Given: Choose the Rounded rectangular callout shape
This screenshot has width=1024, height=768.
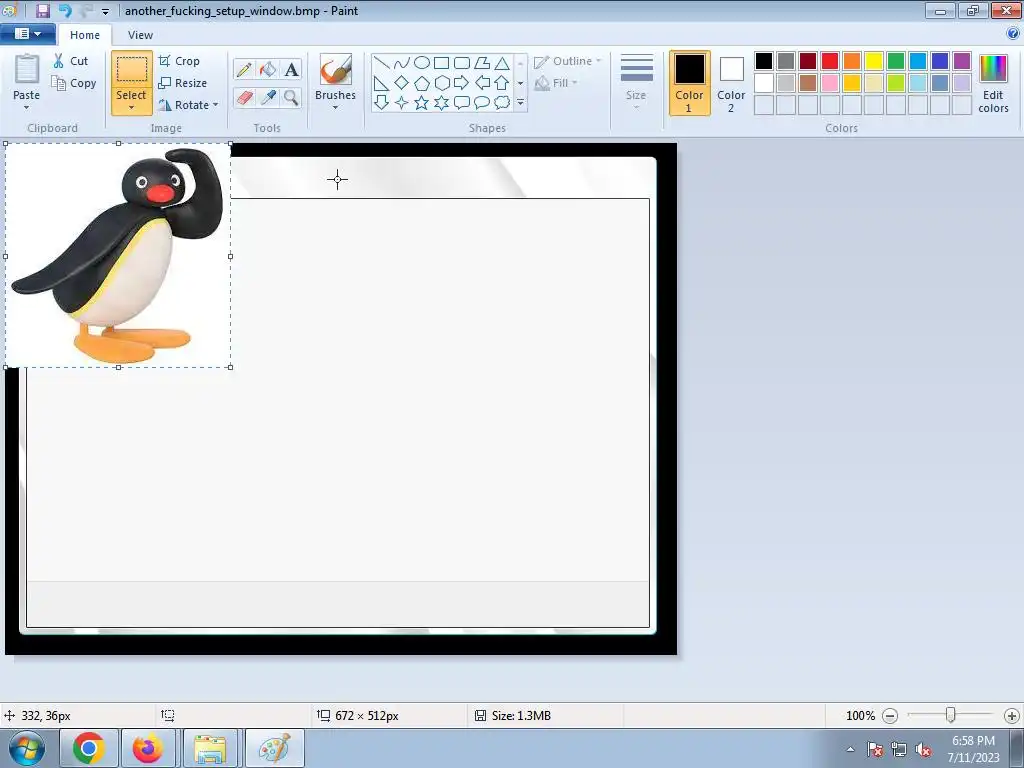Looking at the screenshot, I should [x=462, y=103].
